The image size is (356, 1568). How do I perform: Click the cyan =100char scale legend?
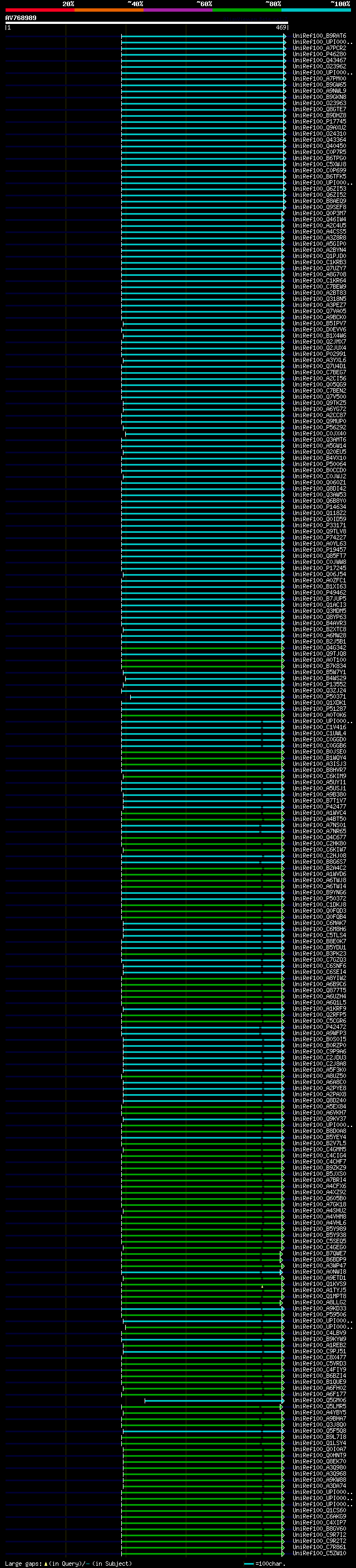tap(264, 1563)
